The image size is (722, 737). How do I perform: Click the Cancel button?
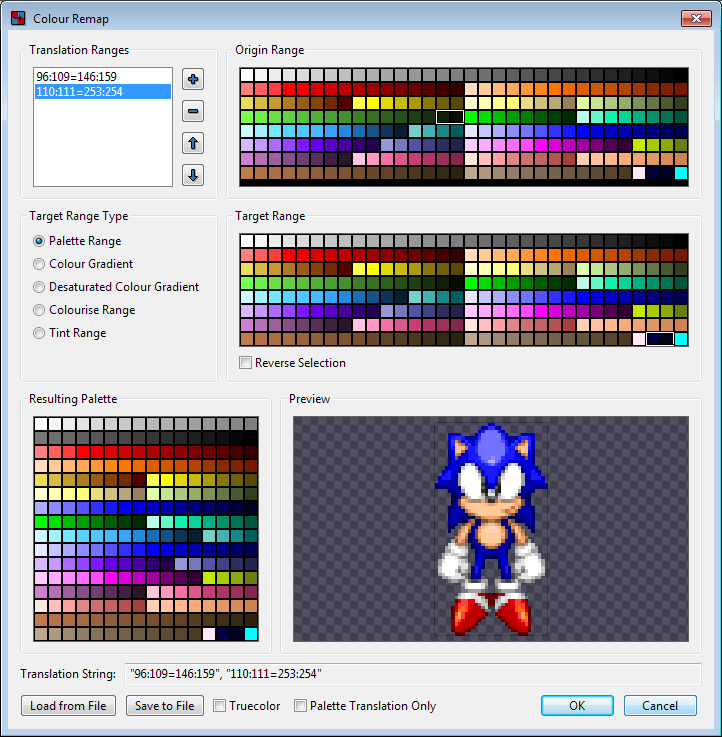[x=660, y=706]
